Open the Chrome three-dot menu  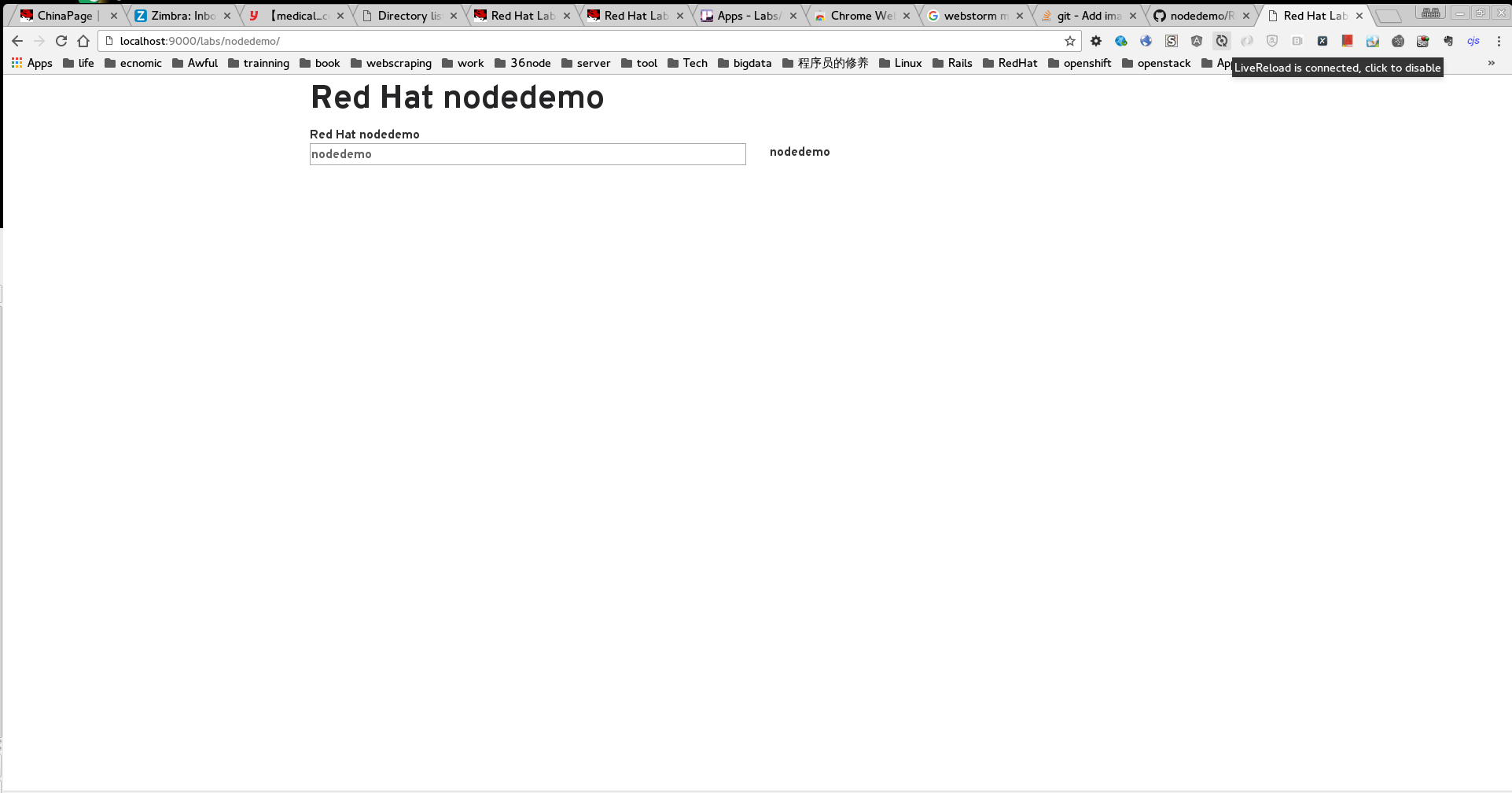click(x=1499, y=41)
